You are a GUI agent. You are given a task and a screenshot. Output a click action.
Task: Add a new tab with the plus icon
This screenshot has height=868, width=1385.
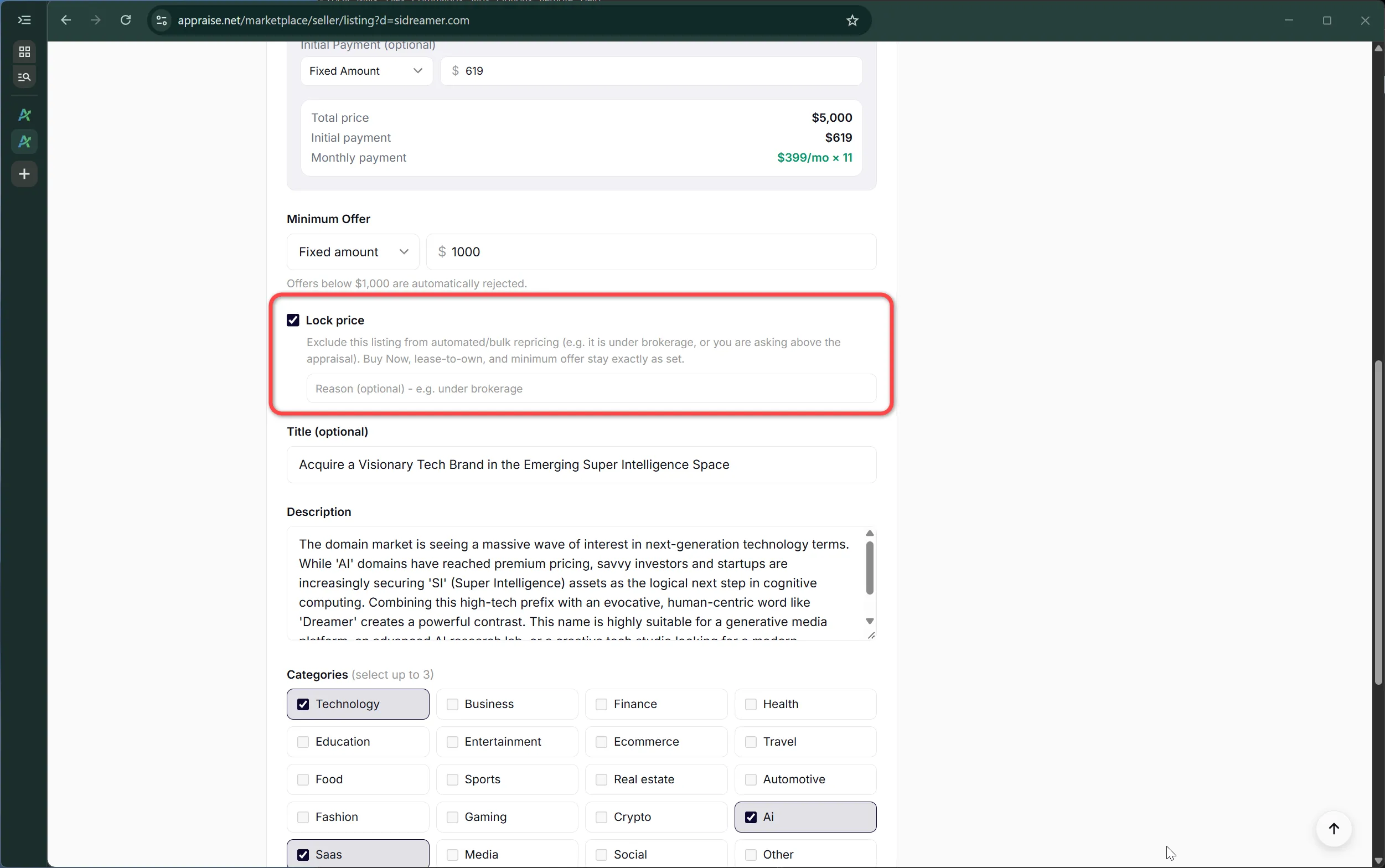pyautogui.click(x=24, y=174)
